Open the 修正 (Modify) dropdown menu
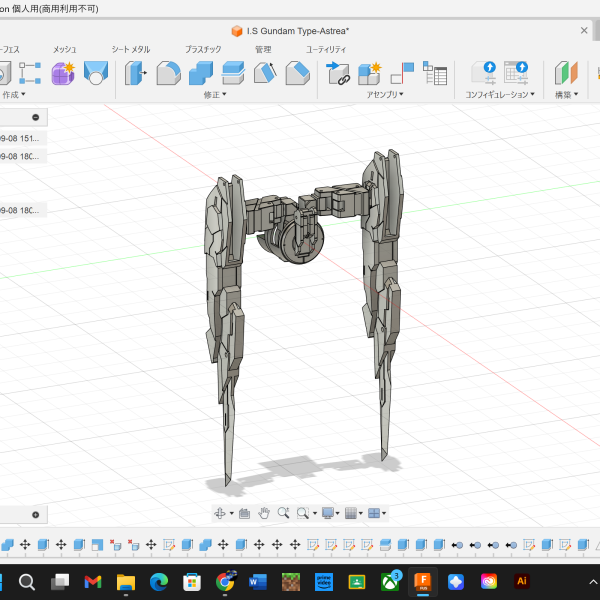The width and height of the screenshot is (600, 600). click(215, 95)
